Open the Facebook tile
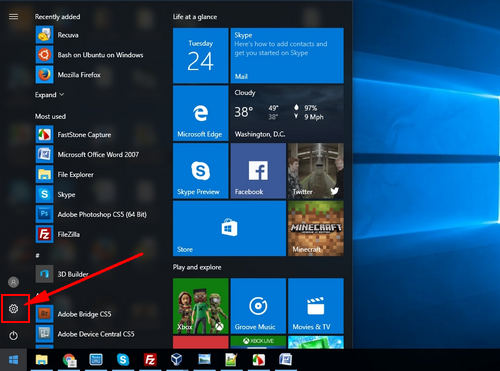 coord(258,171)
